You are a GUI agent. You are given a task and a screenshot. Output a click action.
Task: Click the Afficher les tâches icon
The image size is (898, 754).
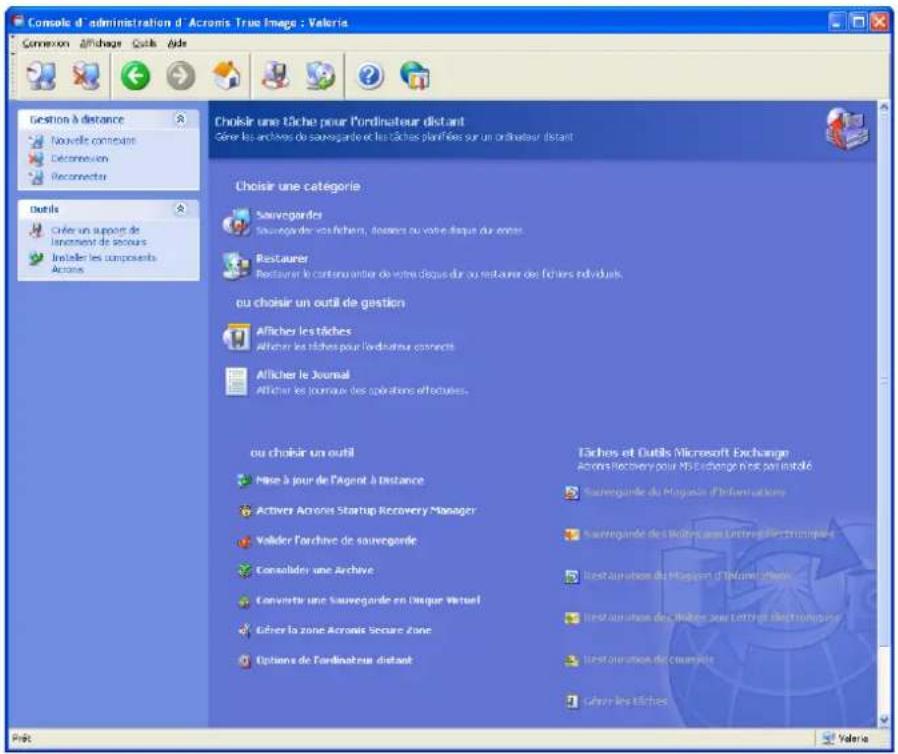point(237,338)
